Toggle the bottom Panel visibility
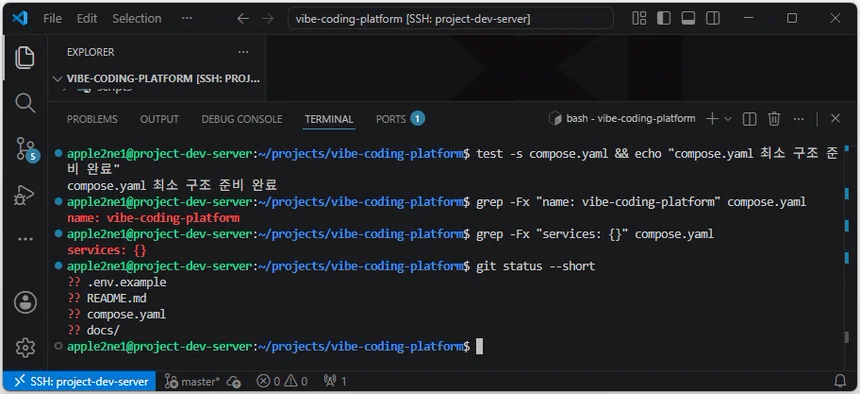The width and height of the screenshot is (860, 394). [x=688, y=18]
